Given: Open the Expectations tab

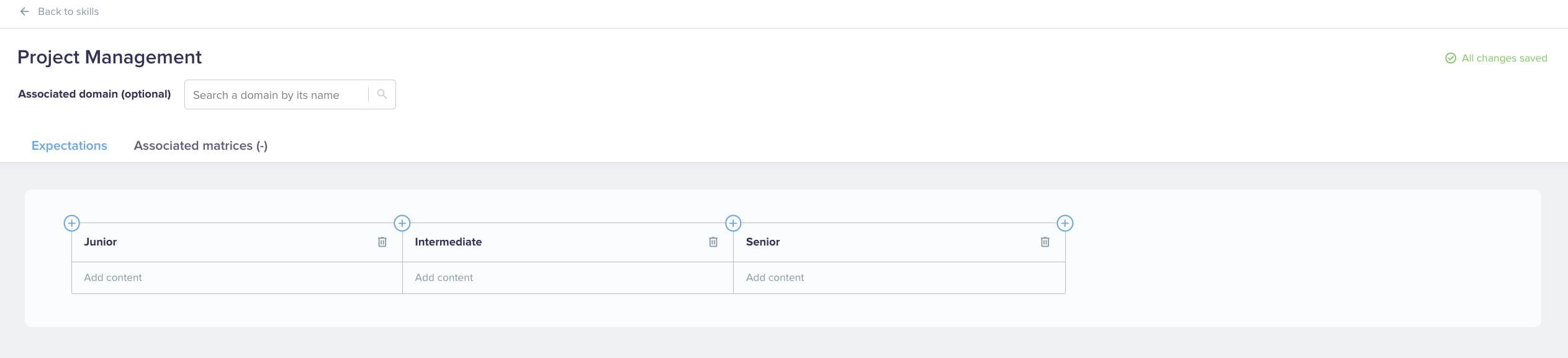Looking at the screenshot, I should click(70, 145).
